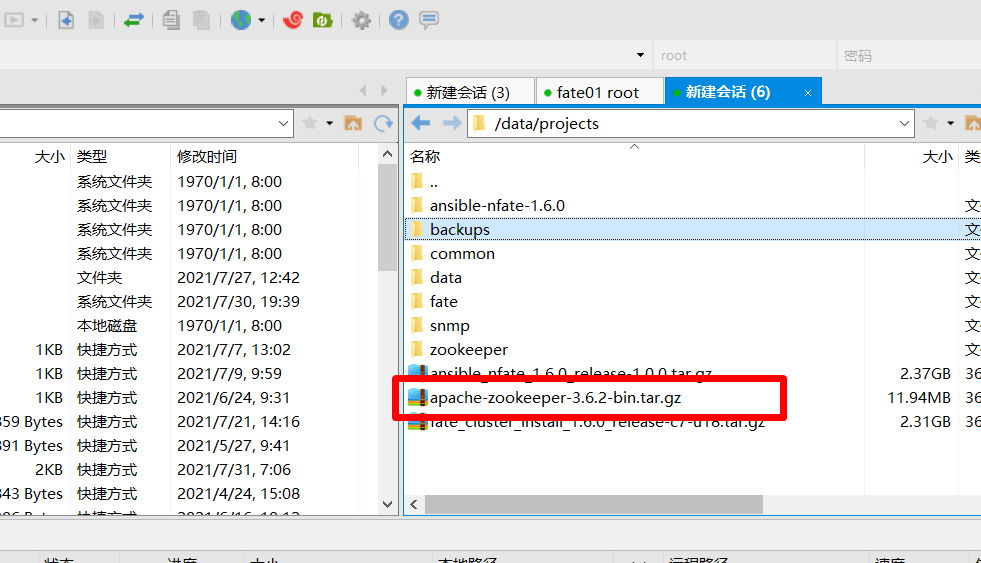This screenshot has height=563, width=981.
Task: Click the tab-scroll left arrow
Action: (363, 91)
